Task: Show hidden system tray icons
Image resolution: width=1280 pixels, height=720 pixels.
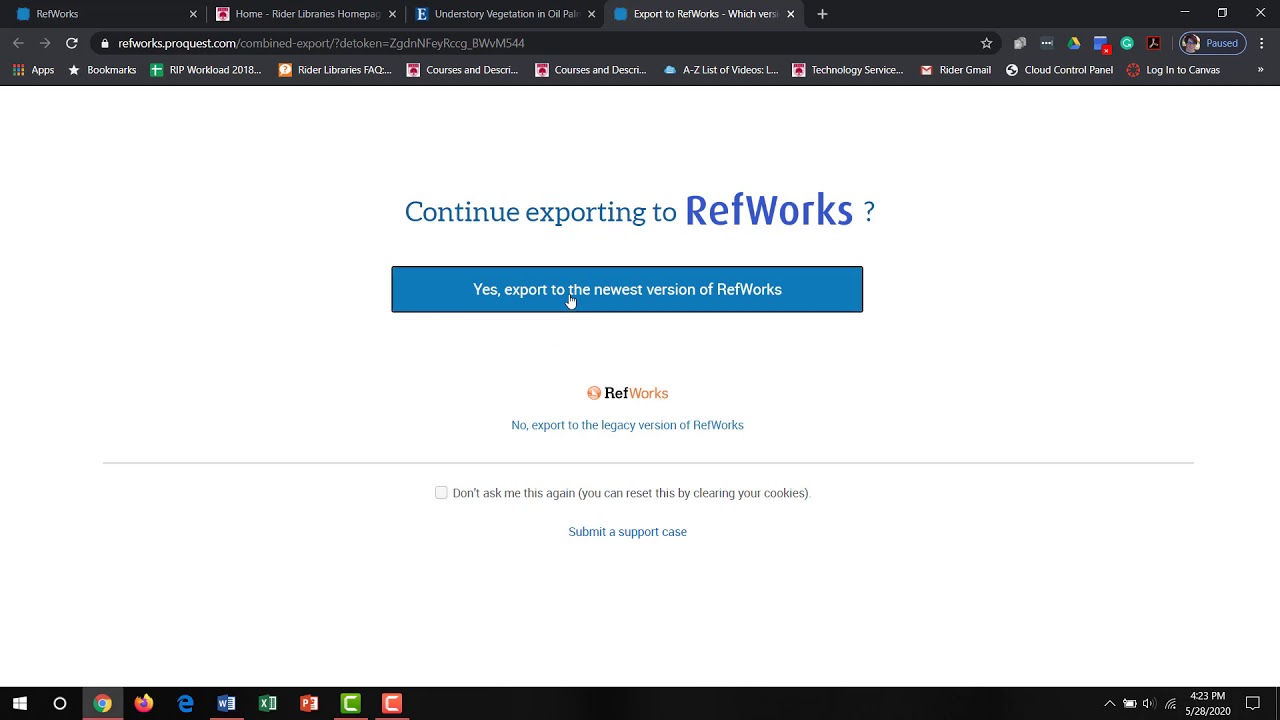Action: pyautogui.click(x=1109, y=704)
